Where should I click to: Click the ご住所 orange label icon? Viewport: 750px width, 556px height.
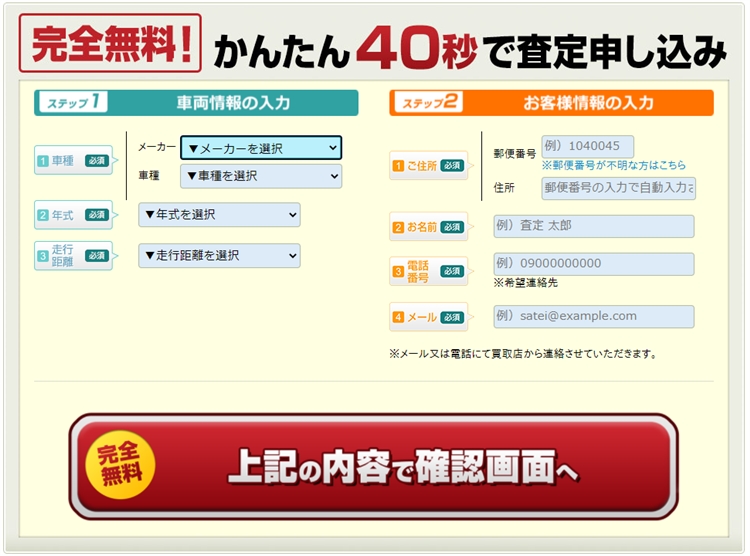coord(428,166)
